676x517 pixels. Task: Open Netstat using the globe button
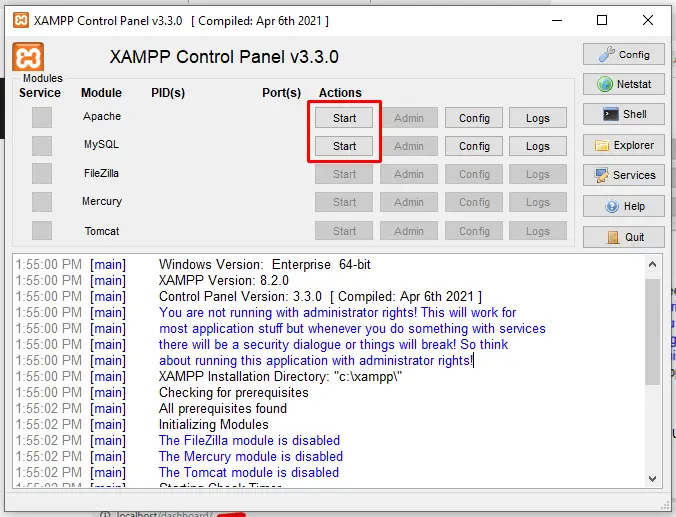623,84
